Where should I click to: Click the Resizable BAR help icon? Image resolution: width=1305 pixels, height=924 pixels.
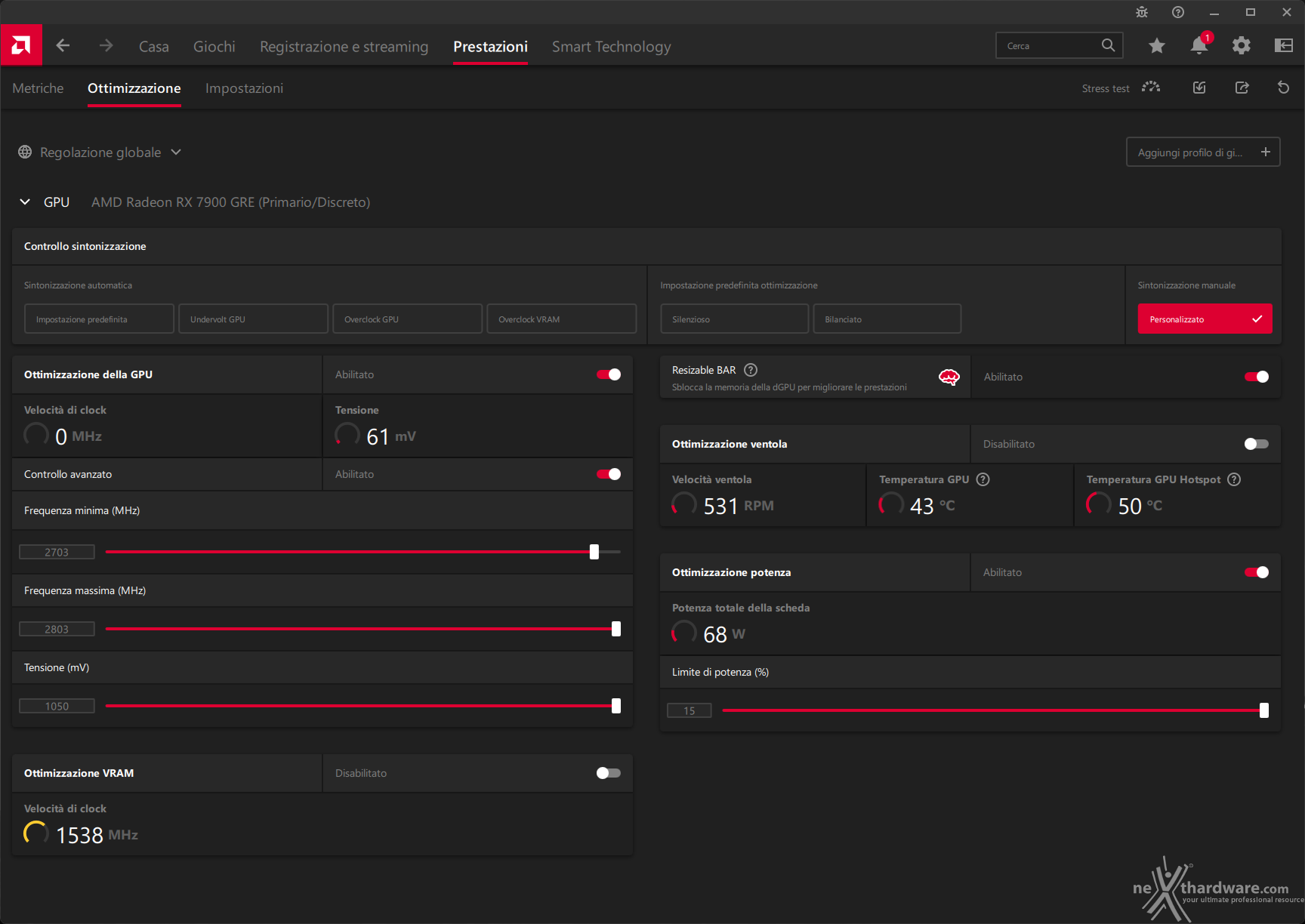pyautogui.click(x=751, y=370)
